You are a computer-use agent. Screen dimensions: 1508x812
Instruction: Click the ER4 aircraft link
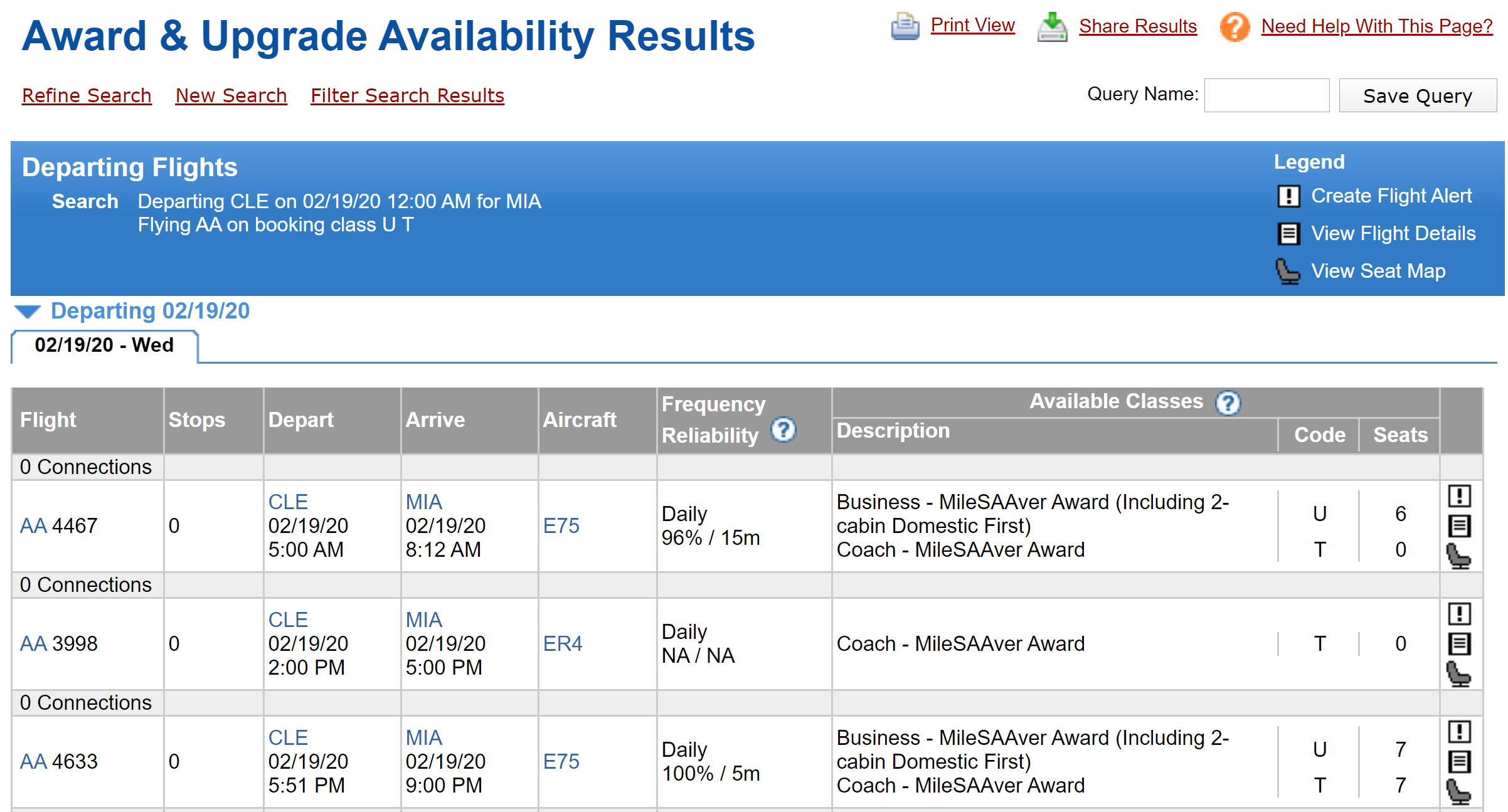point(563,643)
